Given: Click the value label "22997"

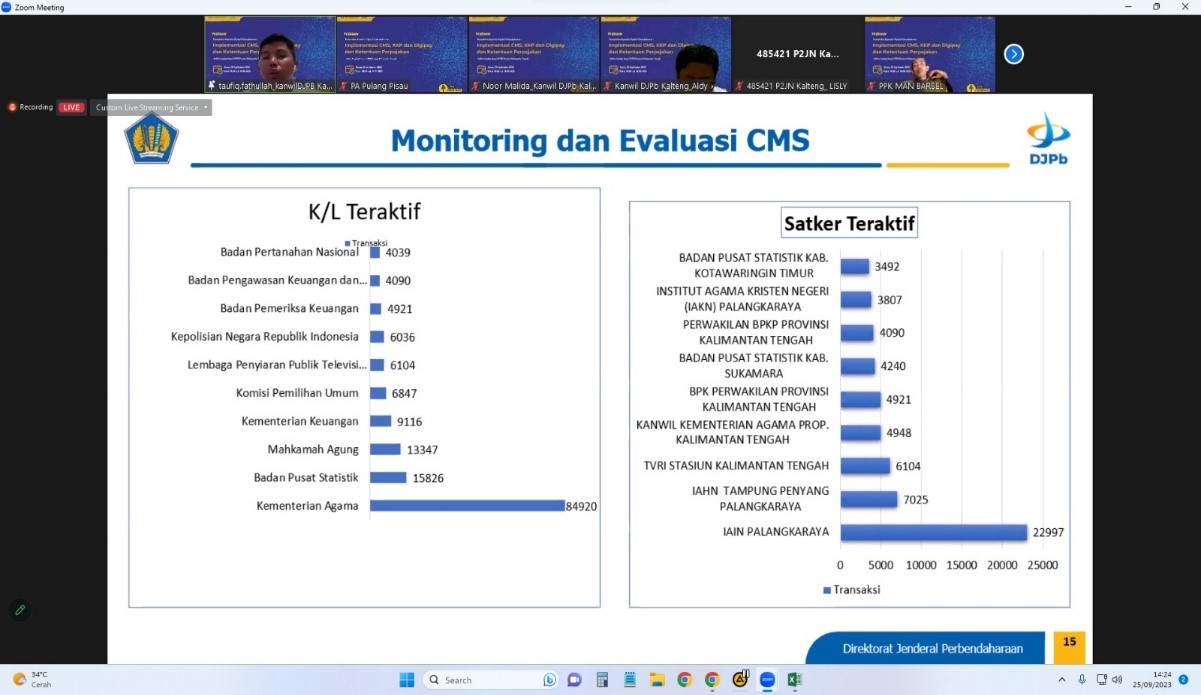Looking at the screenshot, I should pos(1047,532).
